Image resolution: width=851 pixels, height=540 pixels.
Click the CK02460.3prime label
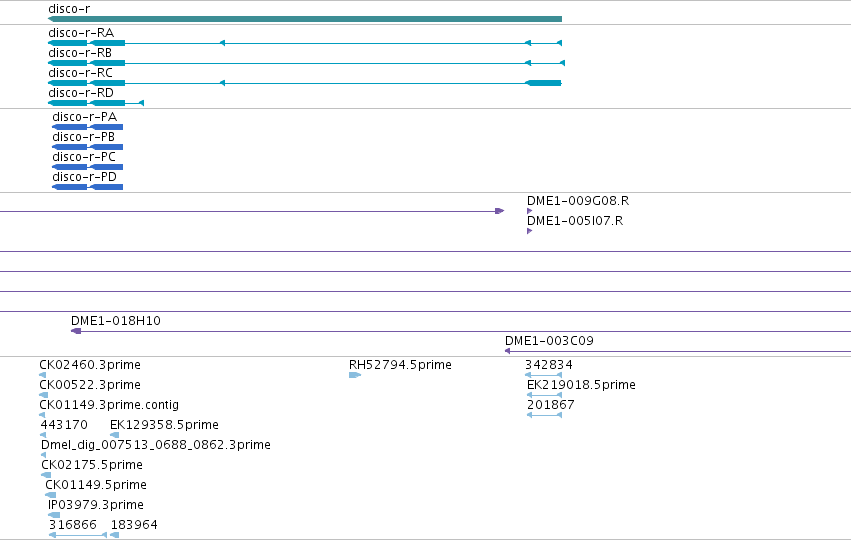click(90, 365)
